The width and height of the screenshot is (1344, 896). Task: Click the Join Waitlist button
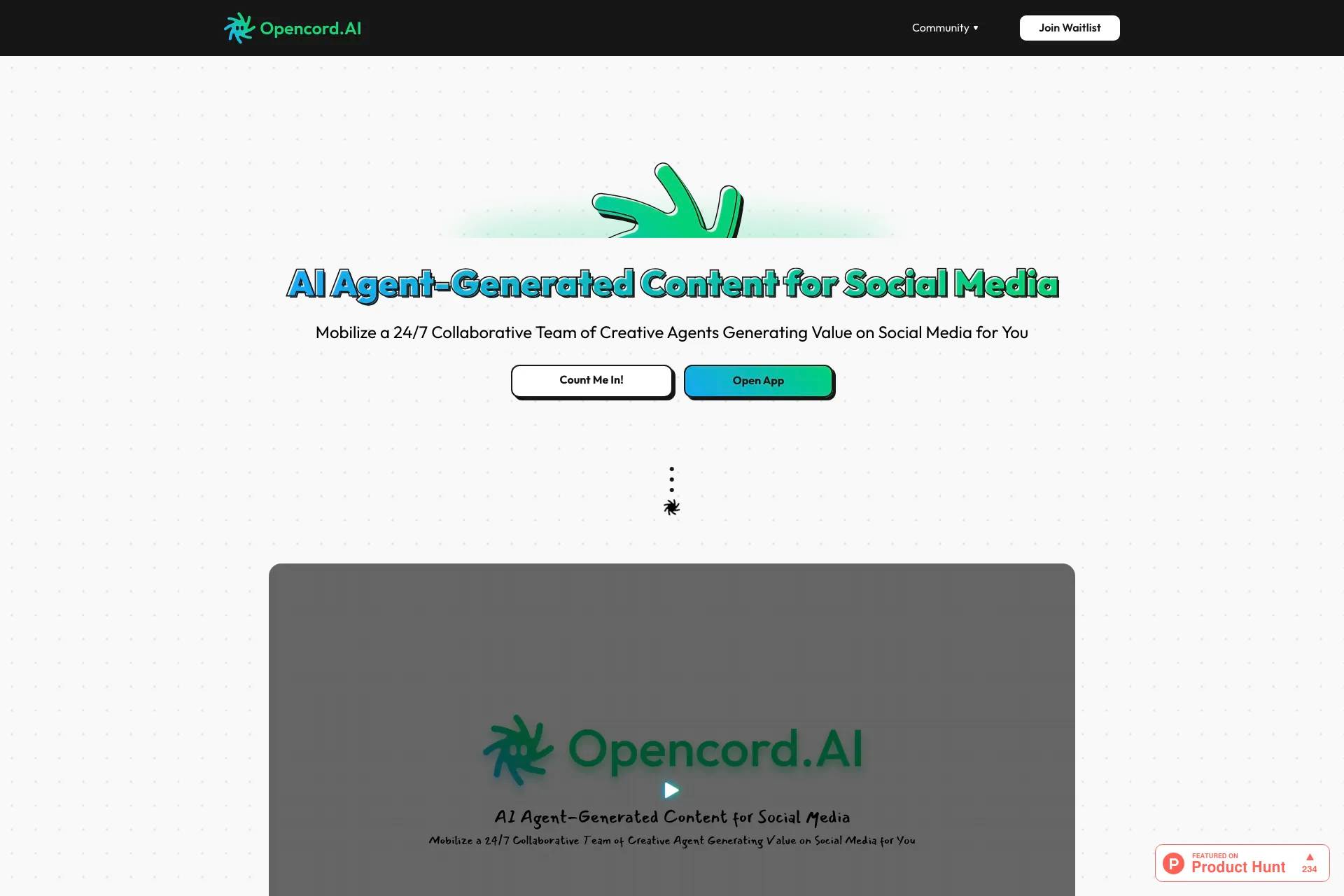pos(1069,27)
